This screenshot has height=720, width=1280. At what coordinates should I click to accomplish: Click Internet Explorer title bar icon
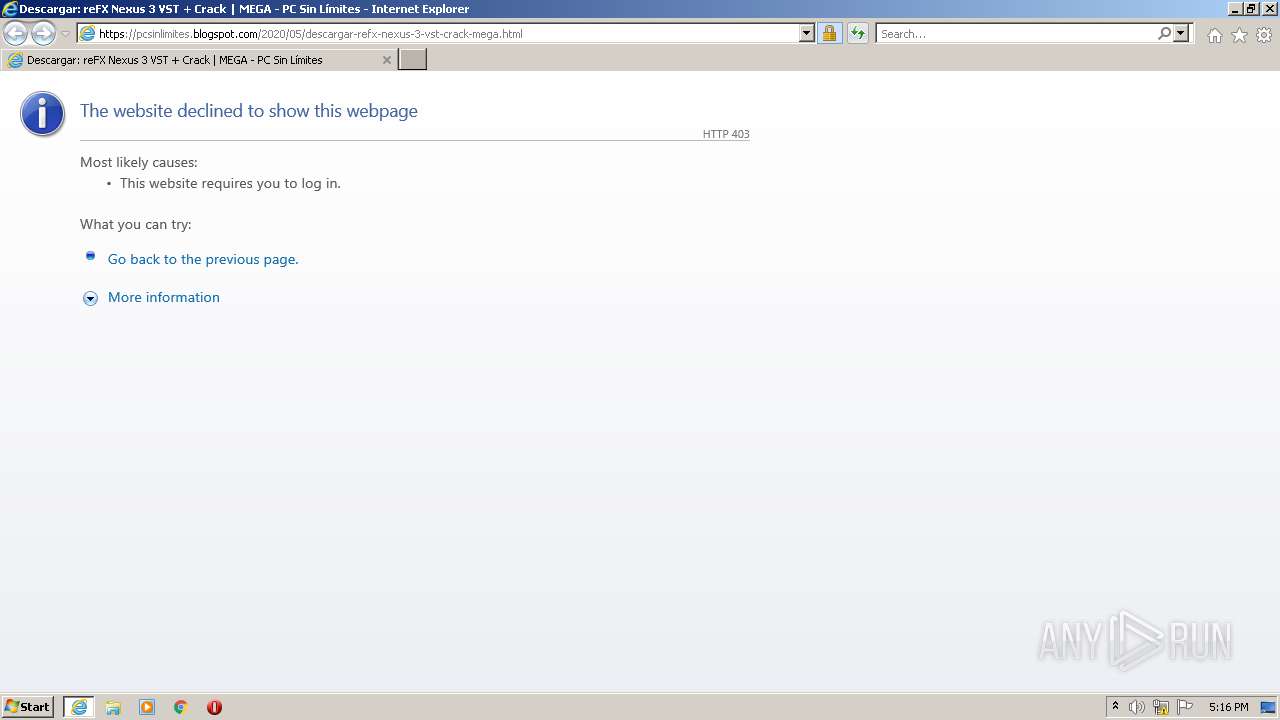coord(10,9)
